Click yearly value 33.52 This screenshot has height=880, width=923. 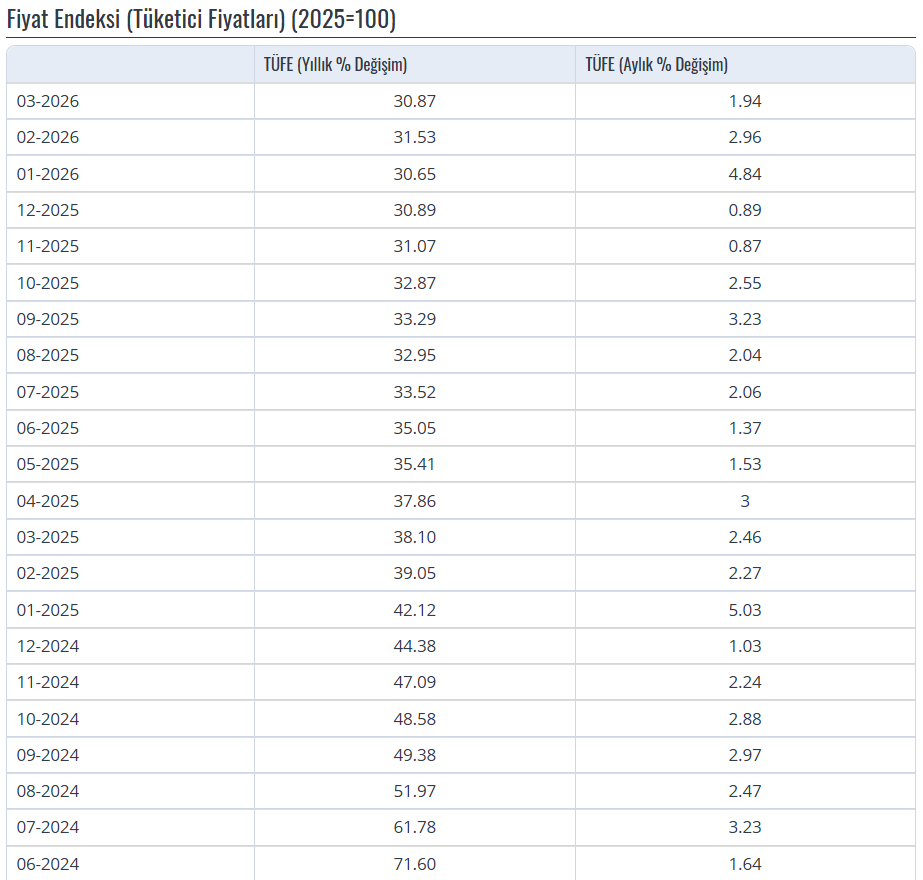414,392
